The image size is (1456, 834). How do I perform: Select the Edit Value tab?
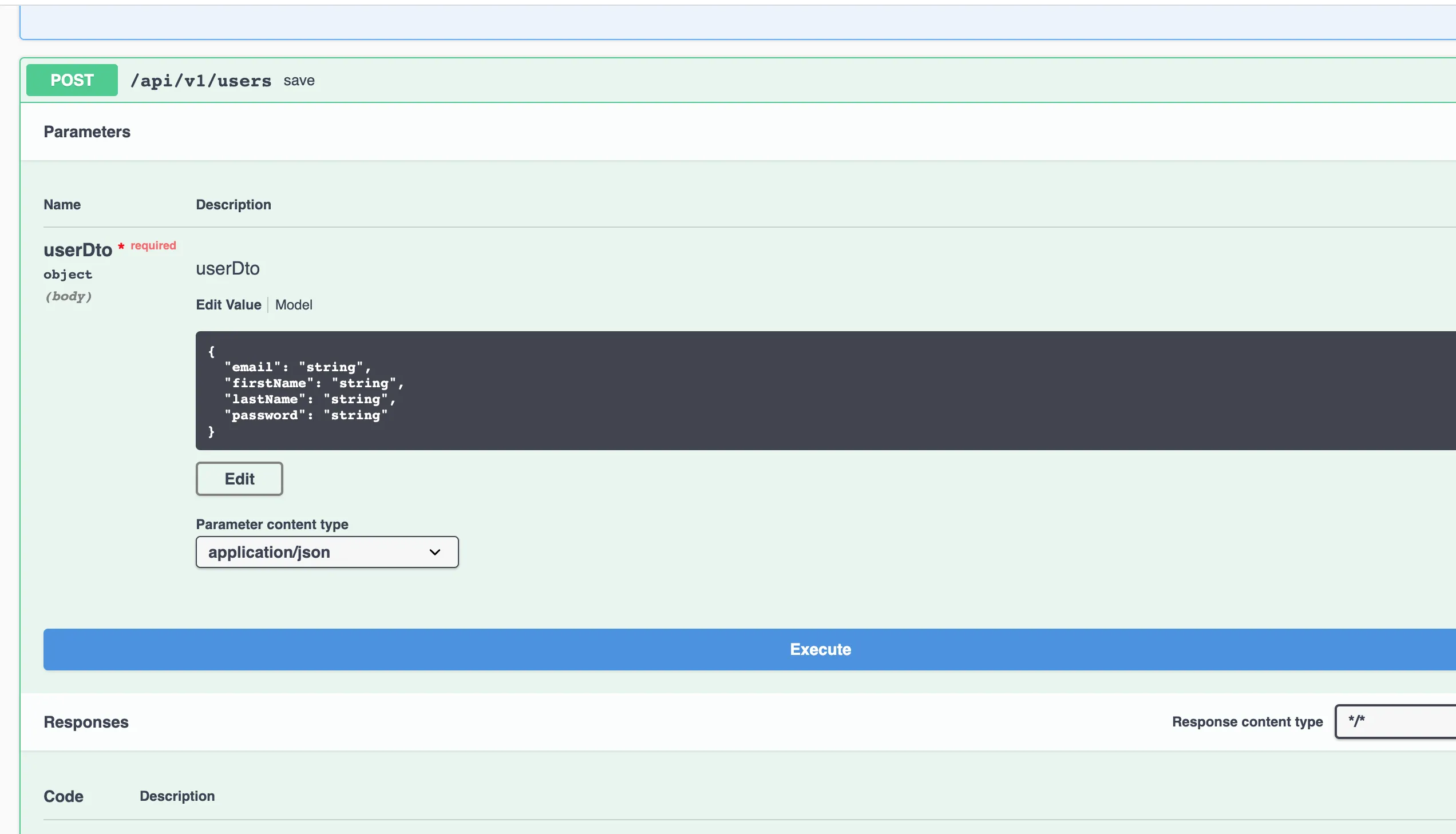click(228, 305)
